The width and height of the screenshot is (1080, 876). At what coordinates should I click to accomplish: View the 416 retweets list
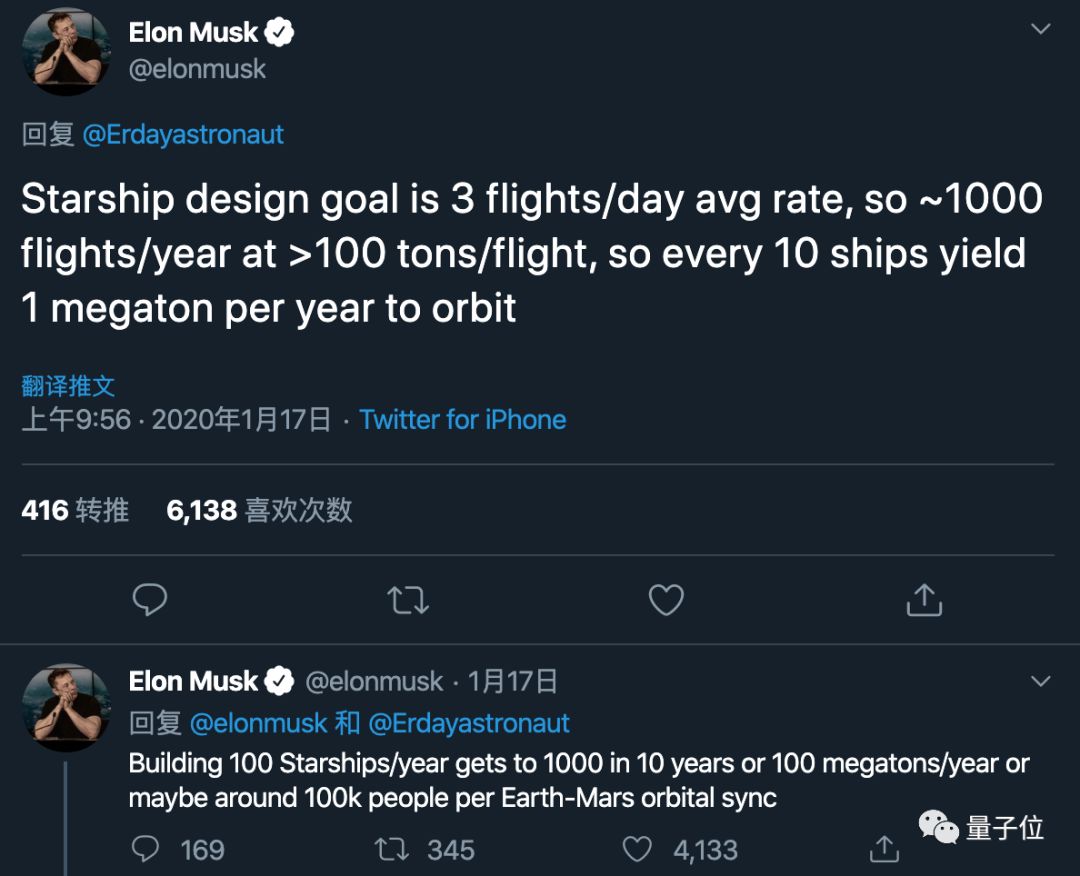coord(75,511)
